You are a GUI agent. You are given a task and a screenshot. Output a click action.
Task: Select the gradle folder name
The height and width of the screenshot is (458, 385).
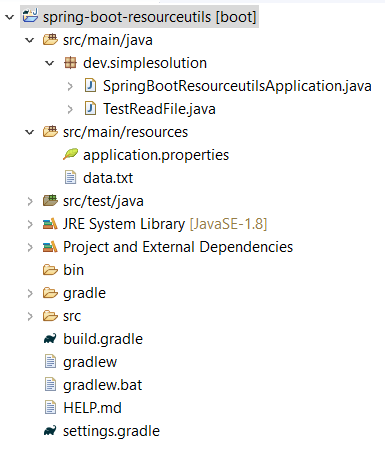pyautogui.click(x=84, y=293)
